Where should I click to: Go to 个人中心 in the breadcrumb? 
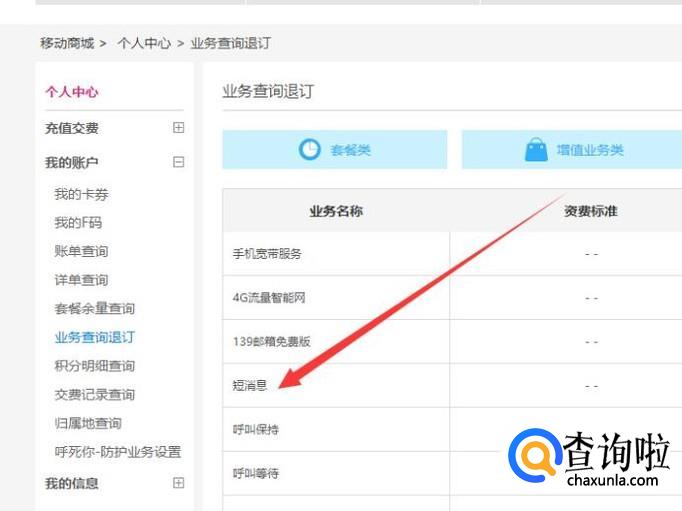(144, 43)
